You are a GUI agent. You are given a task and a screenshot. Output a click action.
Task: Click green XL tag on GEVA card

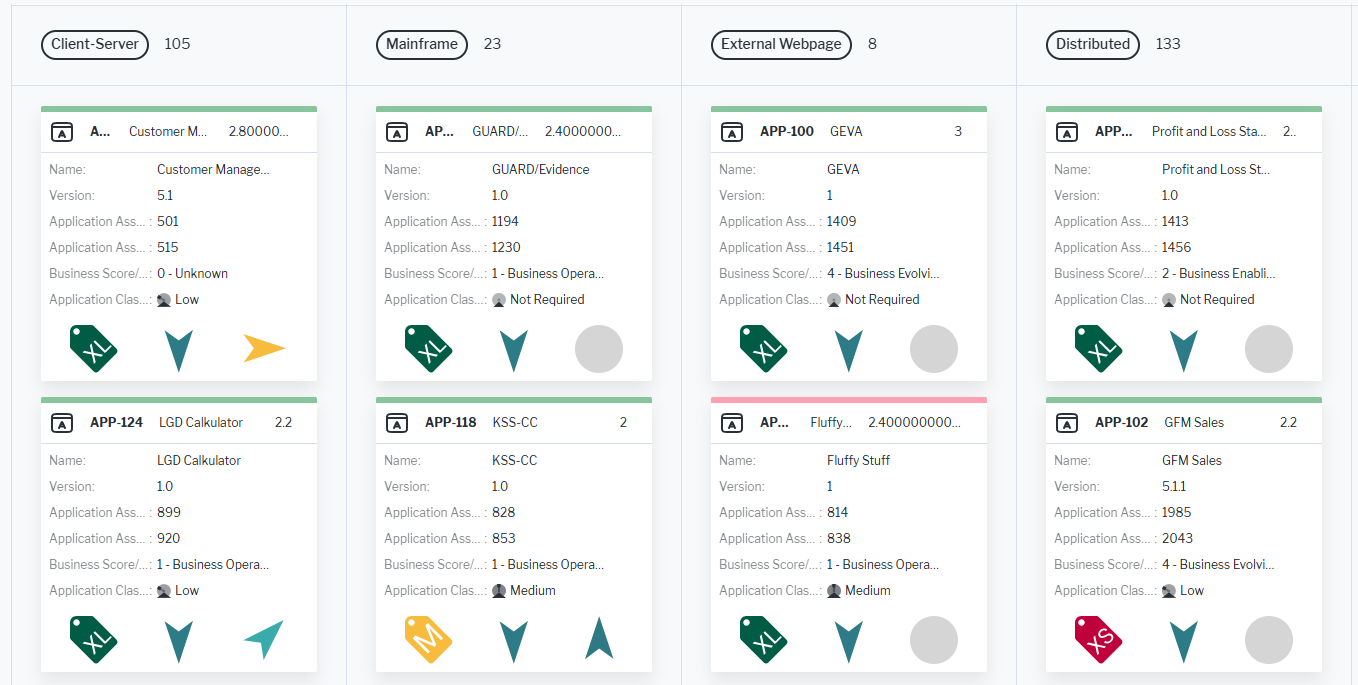(764, 349)
